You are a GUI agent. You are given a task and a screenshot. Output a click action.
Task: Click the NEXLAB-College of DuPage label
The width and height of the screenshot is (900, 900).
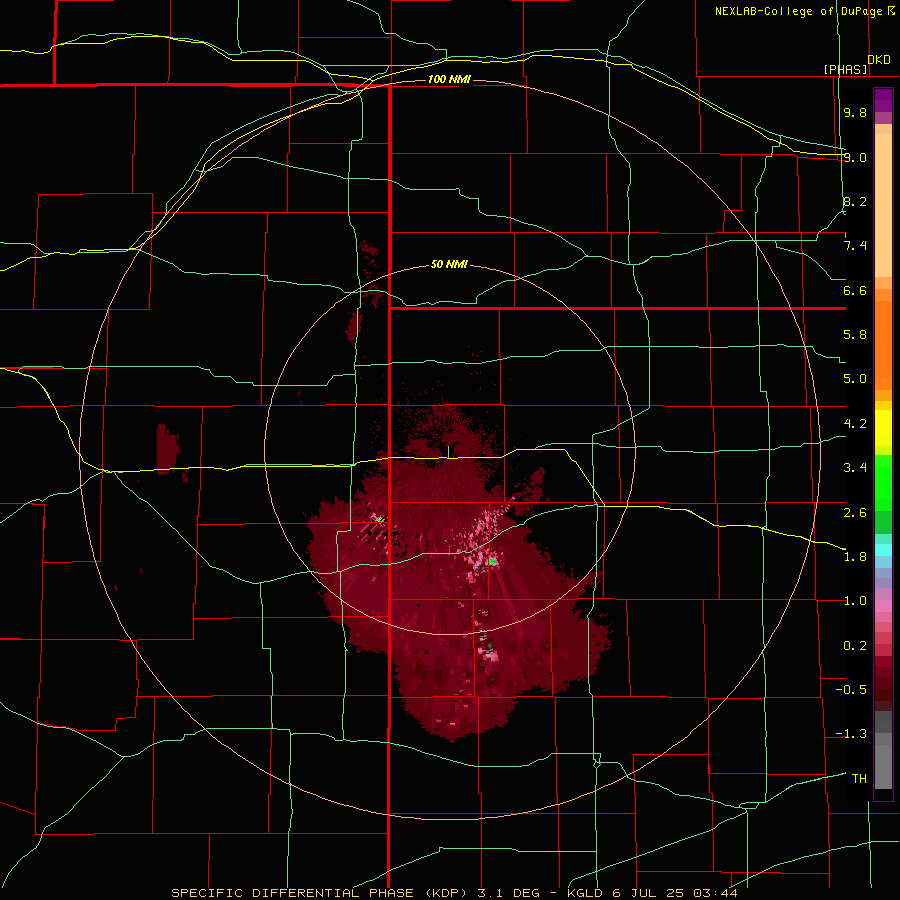[799, 11]
